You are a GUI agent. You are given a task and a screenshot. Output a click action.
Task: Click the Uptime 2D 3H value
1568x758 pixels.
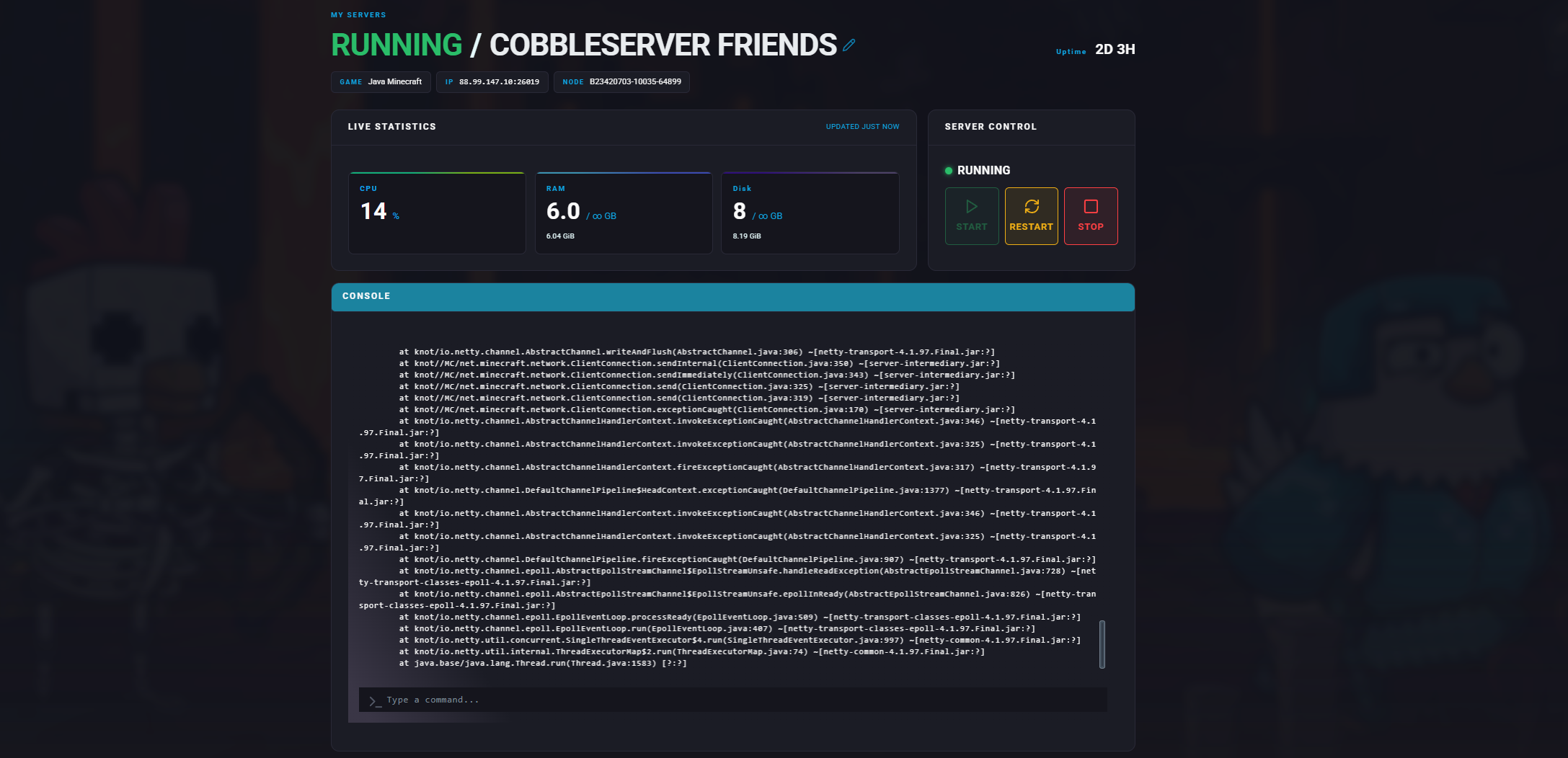coord(1115,49)
